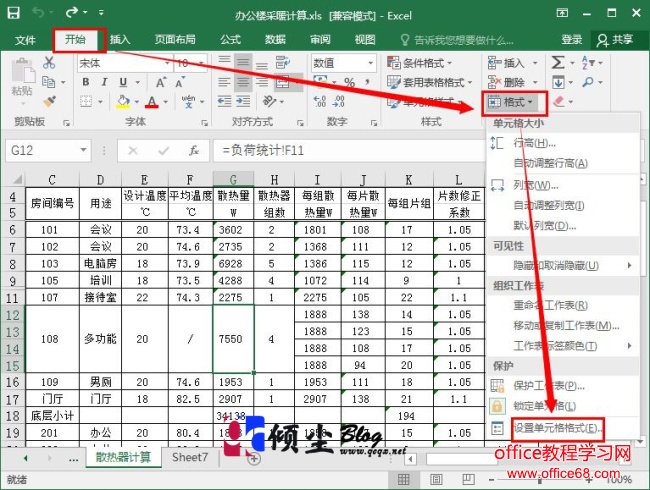Open the fill color dropdown arrow
The image size is (650, 490).
(x=137, y=102)
